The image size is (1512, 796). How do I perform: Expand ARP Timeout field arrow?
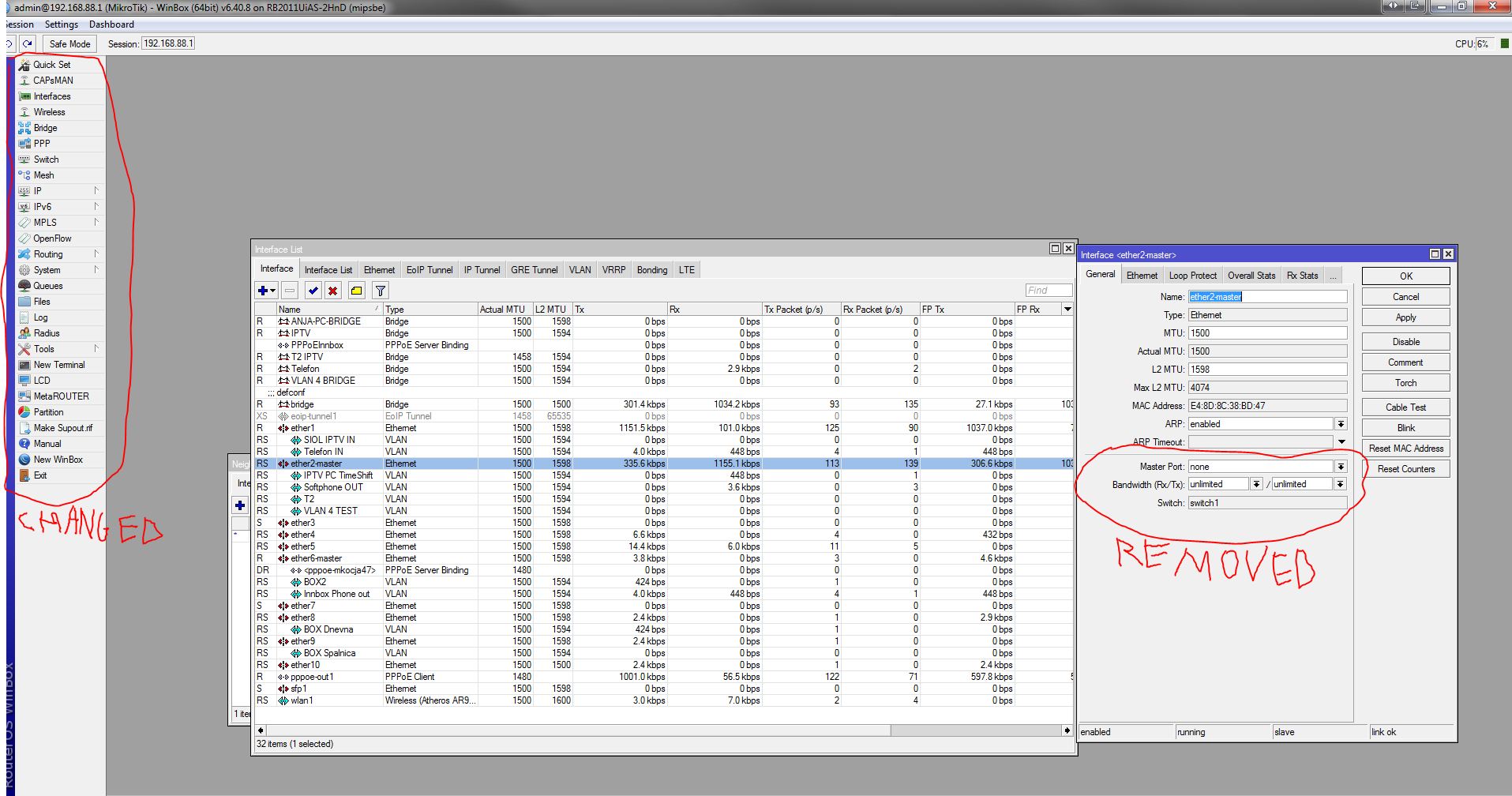pyautogui.click(x=1341, y=442)
